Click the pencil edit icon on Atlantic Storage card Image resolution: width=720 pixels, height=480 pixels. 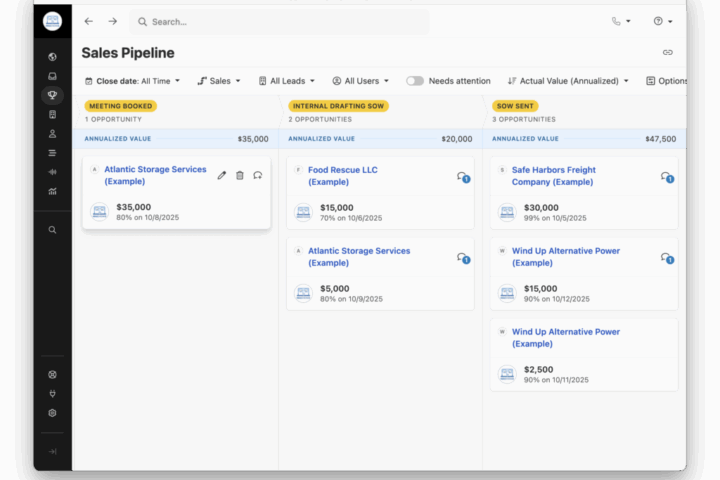click(x=222, y=175)
